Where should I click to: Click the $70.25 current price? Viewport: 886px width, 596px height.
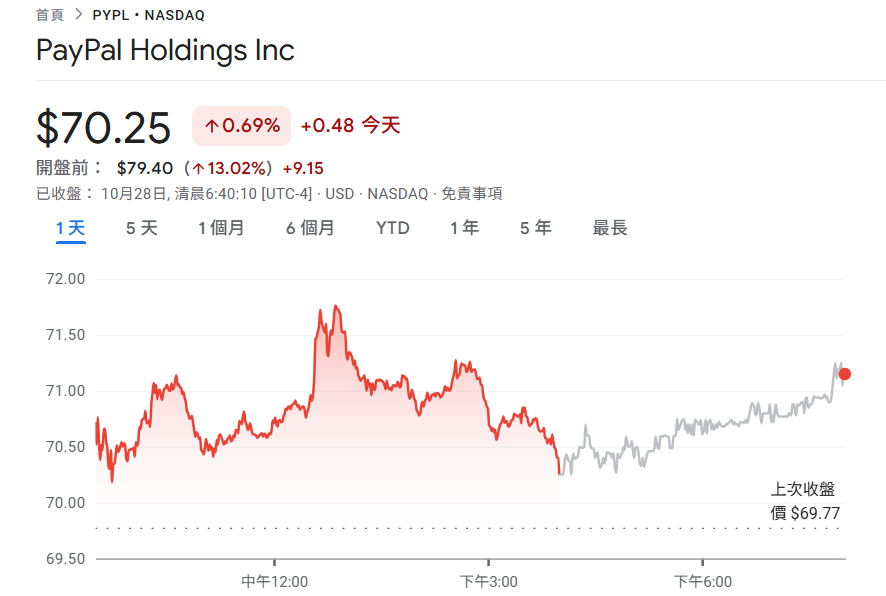(104, 127)
